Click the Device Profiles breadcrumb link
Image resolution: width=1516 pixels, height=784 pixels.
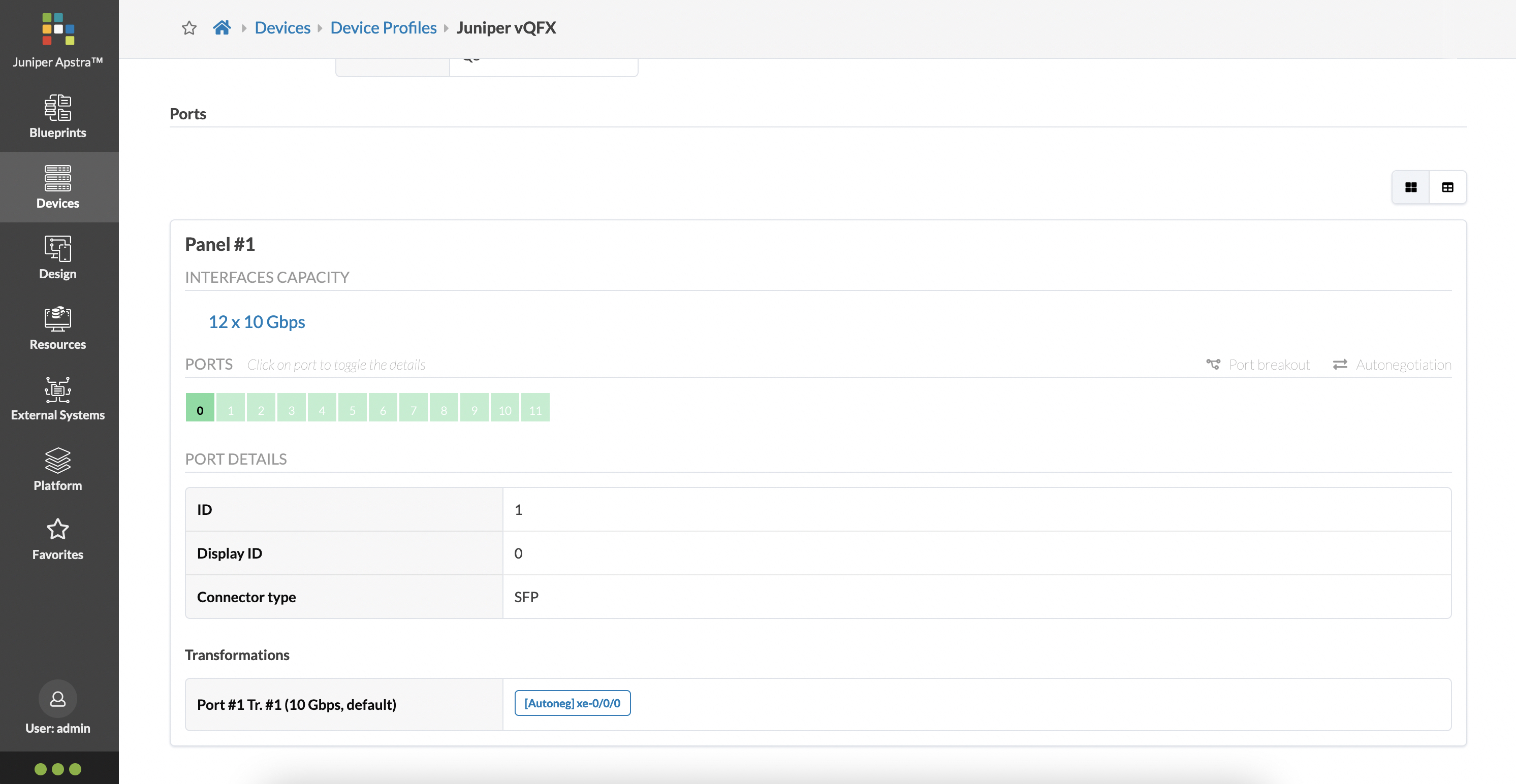384,27
